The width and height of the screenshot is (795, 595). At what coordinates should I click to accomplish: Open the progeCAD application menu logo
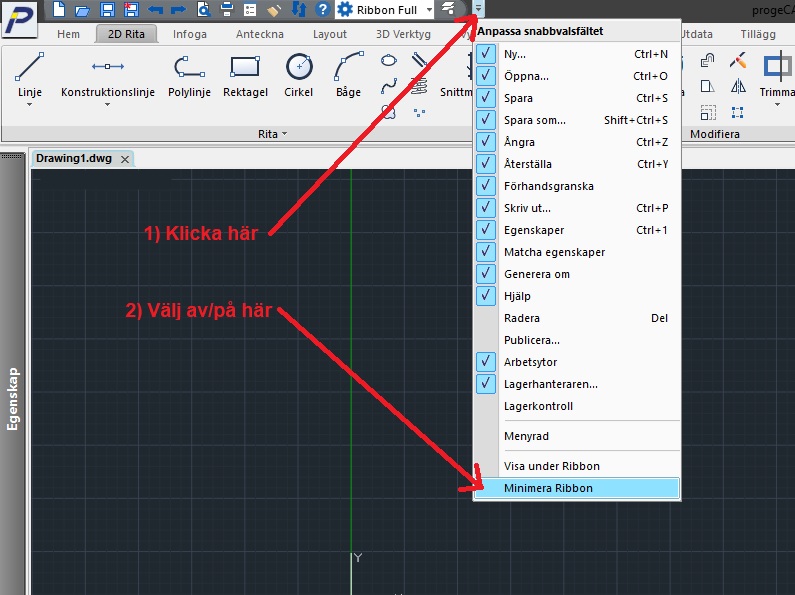point(19,19)
